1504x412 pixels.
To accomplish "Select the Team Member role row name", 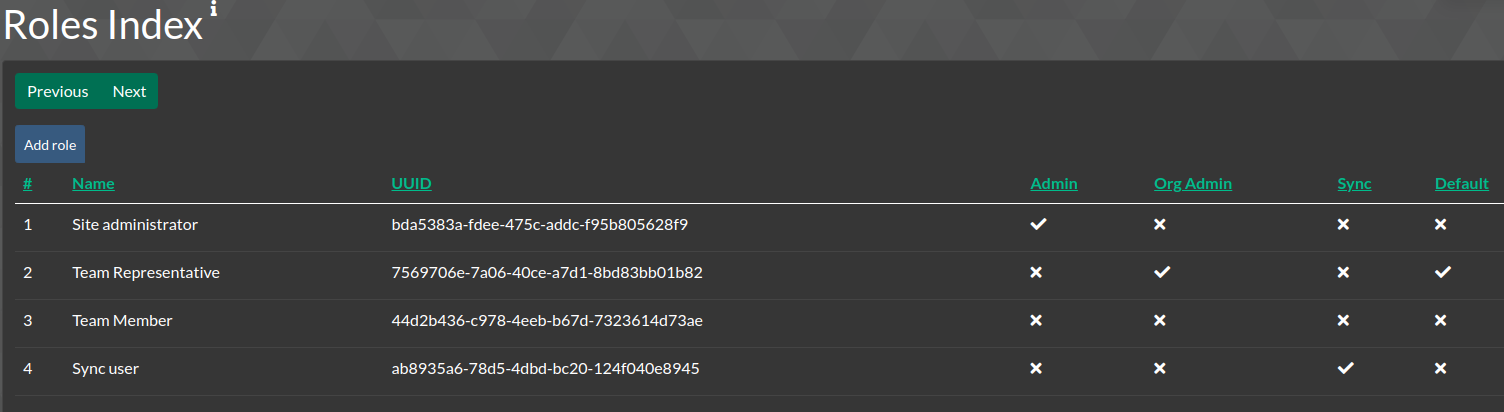I will click(x=122, y=320).
